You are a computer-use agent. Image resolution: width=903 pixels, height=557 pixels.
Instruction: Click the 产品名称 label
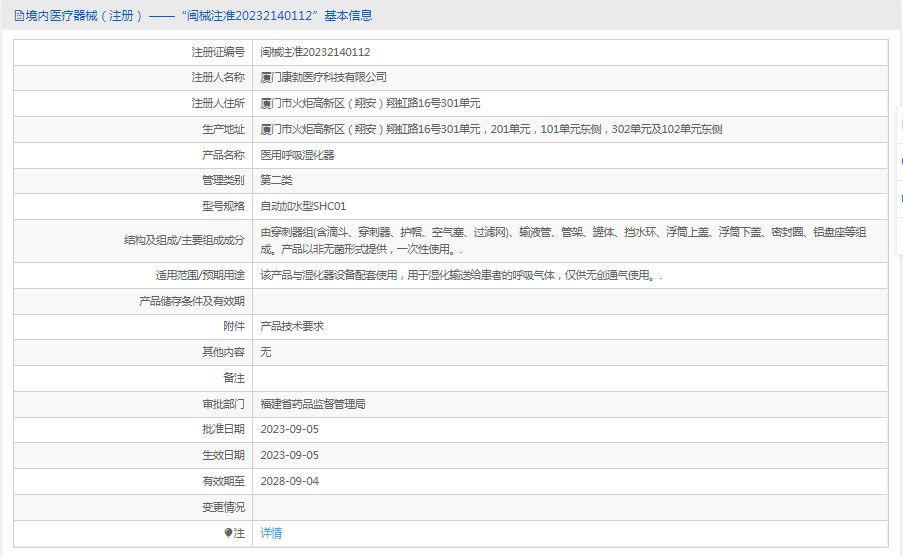223,156
